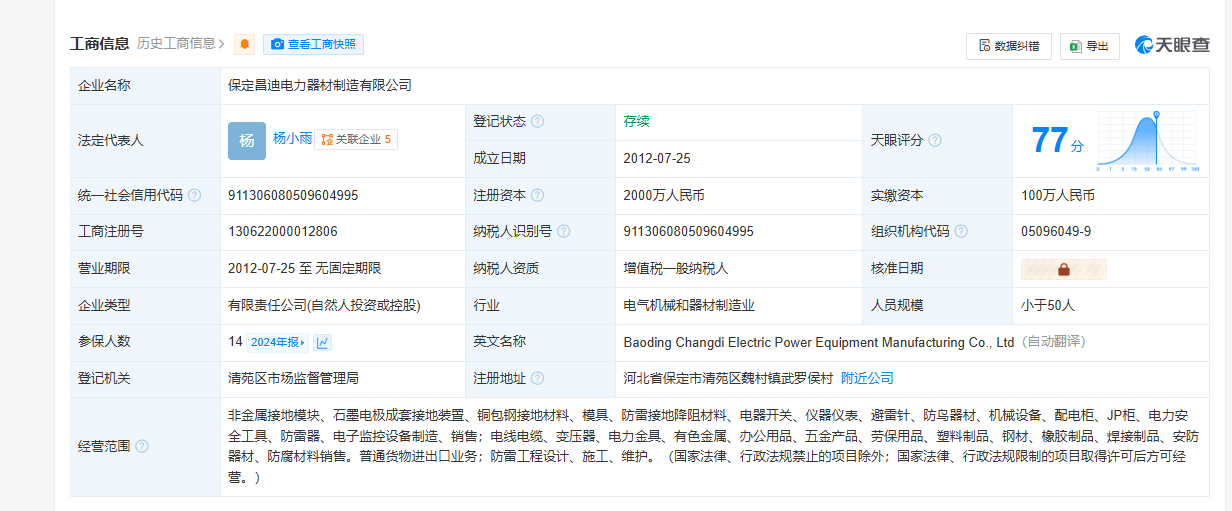Click the 导出 export button
The image size is (1232, 511).
point(1089,46)
